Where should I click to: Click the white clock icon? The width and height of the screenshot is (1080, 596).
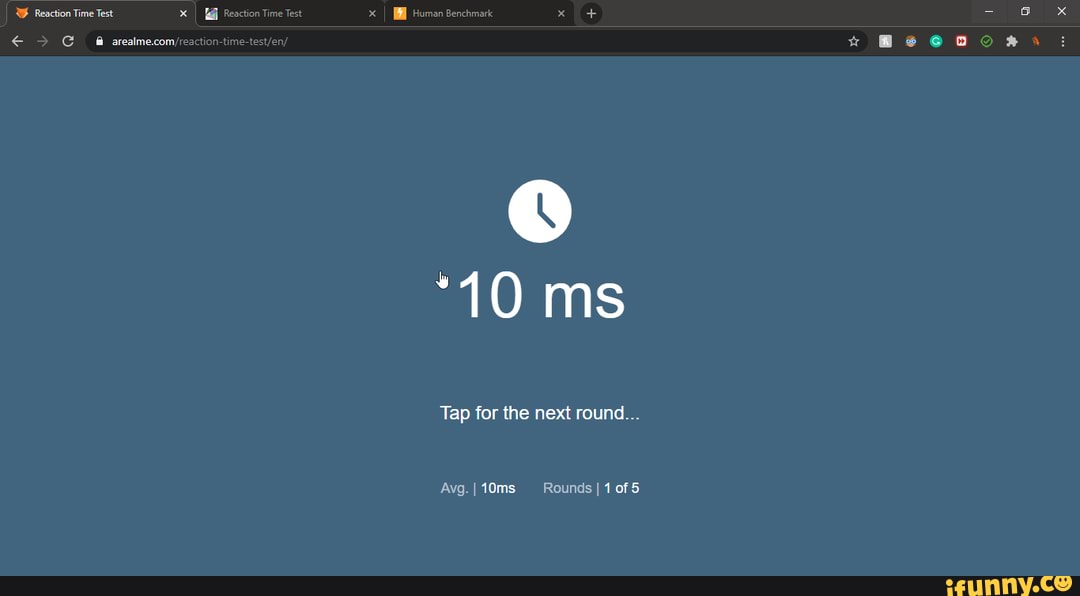tap(539, 211)
